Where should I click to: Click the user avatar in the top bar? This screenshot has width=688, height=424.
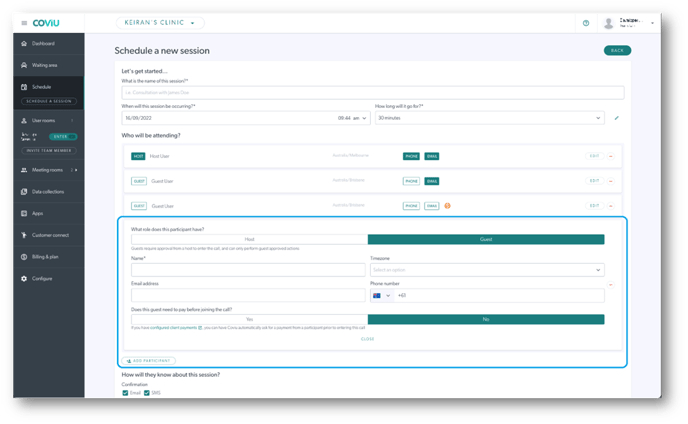(608, 23)
